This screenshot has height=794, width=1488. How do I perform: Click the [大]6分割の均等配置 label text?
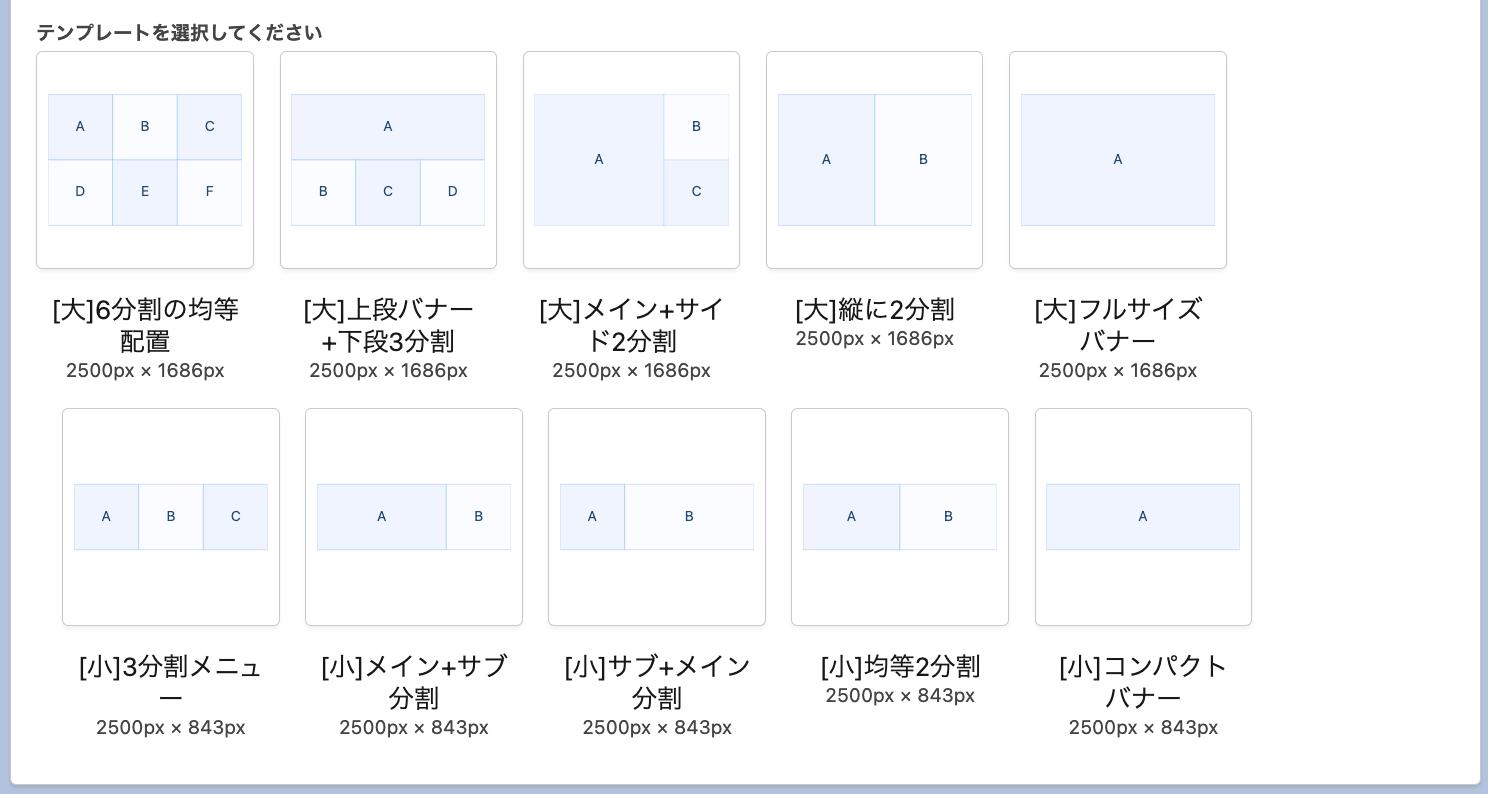click(x=145, y=325)
